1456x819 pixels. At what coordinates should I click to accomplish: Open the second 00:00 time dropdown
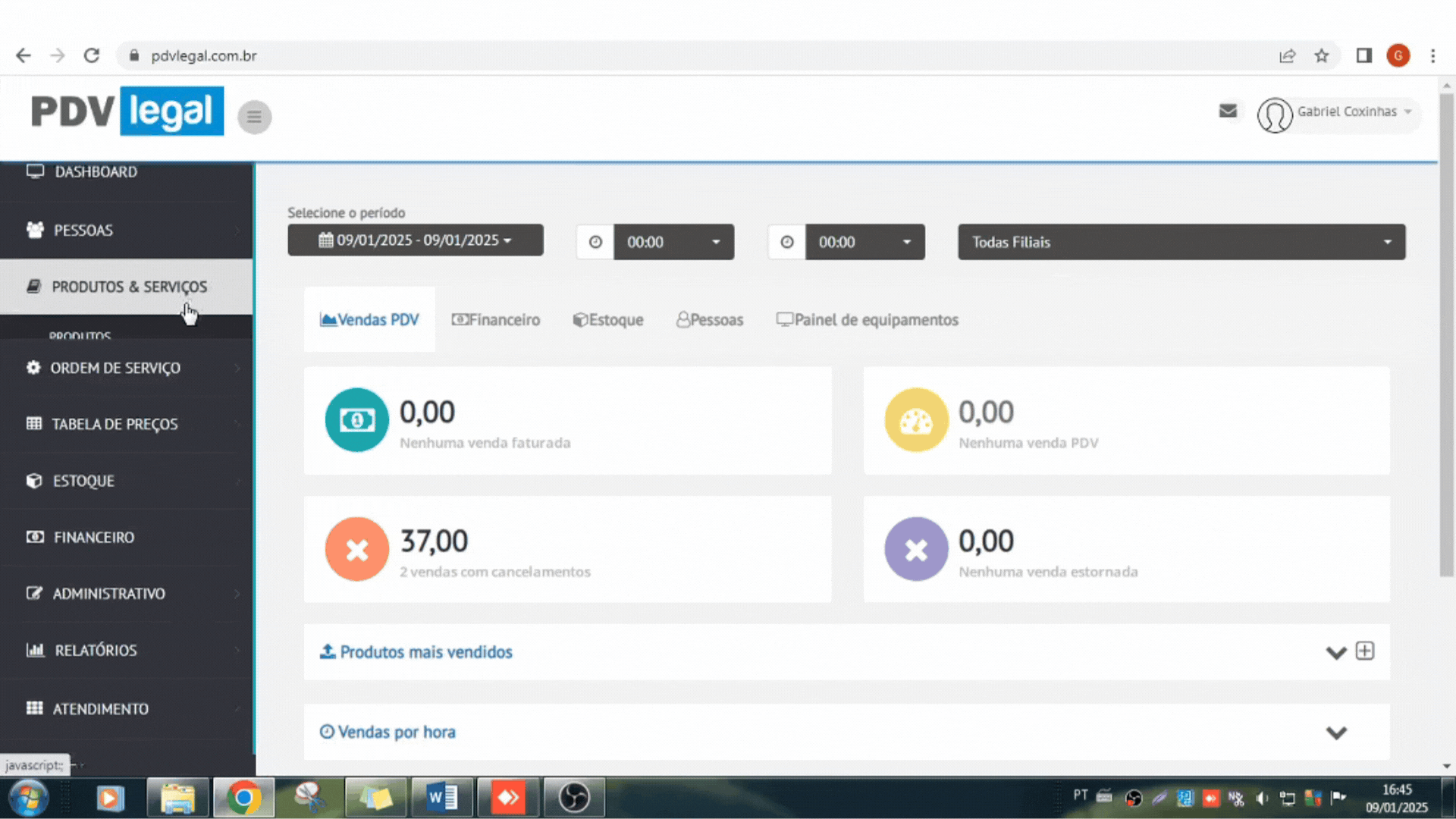click(864, 242)
